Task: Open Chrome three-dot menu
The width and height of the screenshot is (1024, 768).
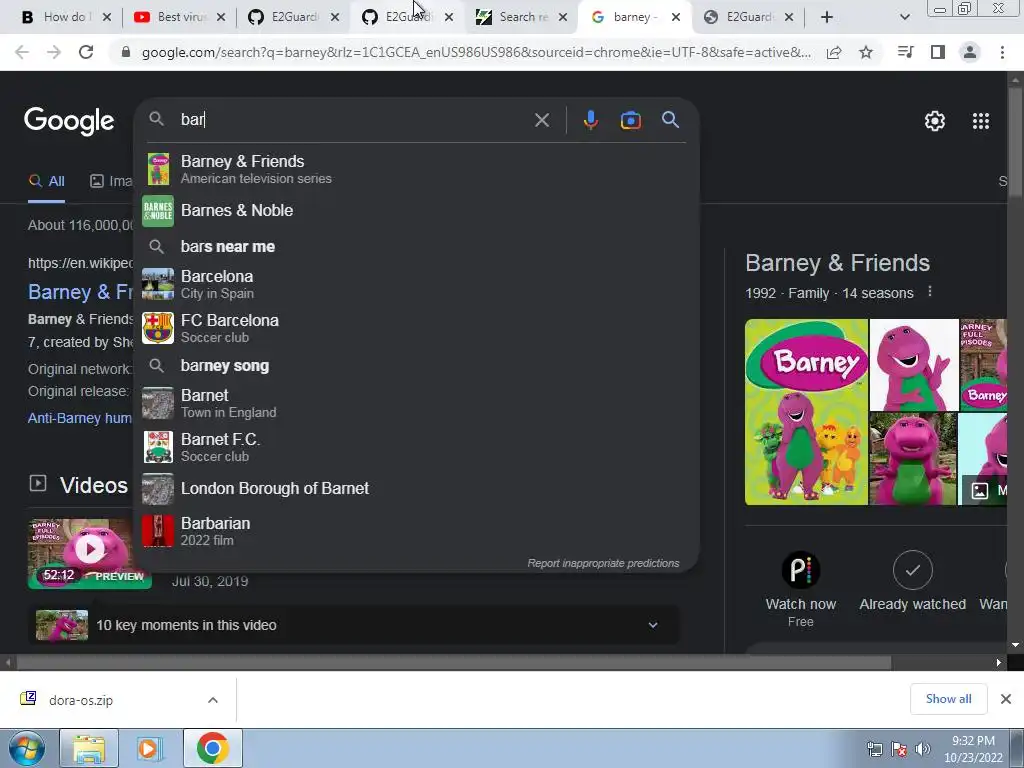Action: tap(1002, 52)
